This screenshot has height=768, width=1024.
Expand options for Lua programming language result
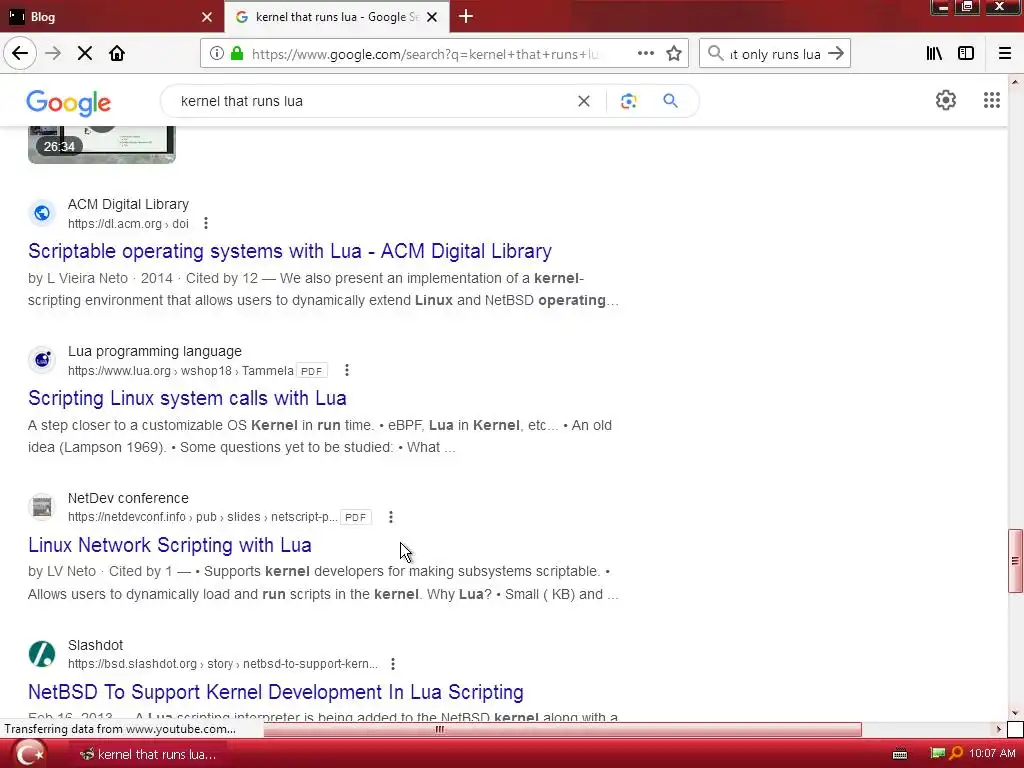(347, 370)
